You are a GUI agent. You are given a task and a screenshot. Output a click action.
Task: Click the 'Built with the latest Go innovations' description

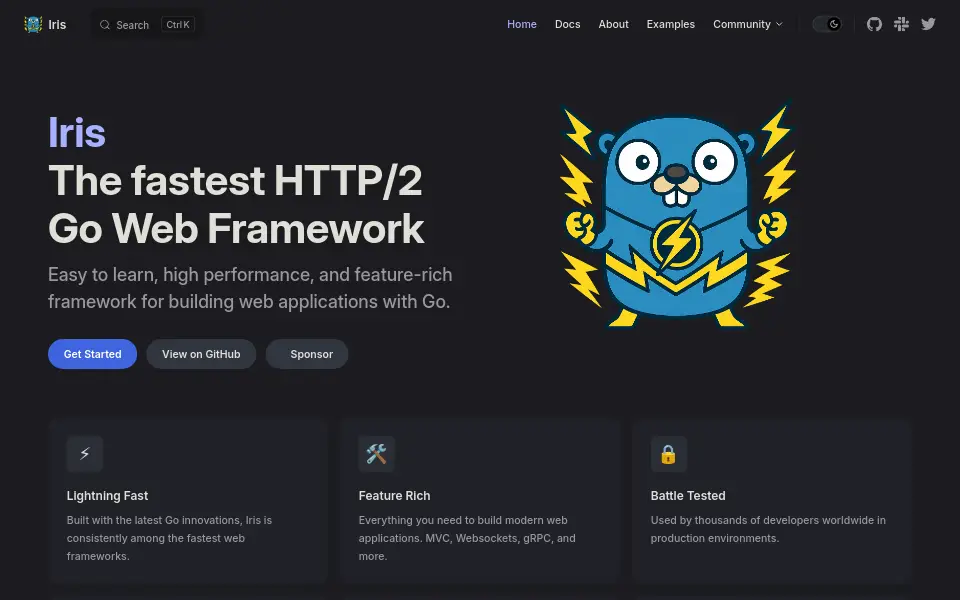point(170,538)
